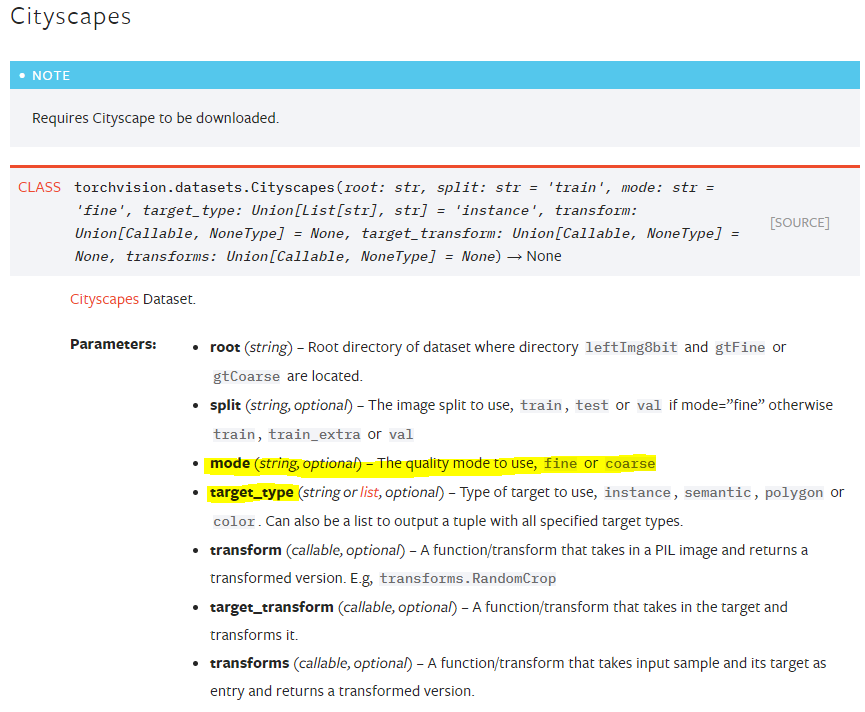Click the Parameters: label
Image resolution: width=865 pixels, height=712 pixels.
[x=113, y=344]
